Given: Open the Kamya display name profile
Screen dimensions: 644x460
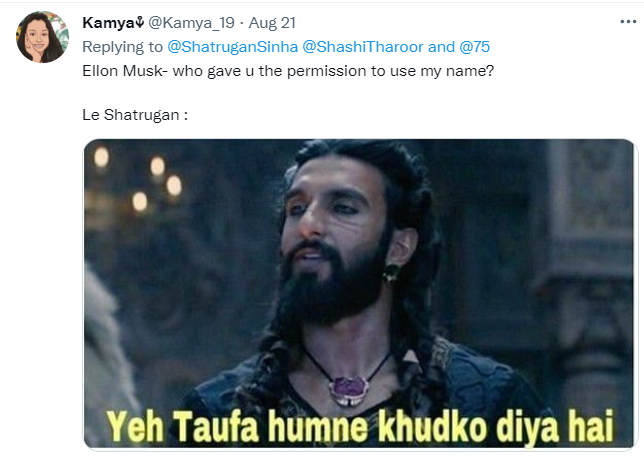Looking at the screenshot, I should tap(108, 23).
